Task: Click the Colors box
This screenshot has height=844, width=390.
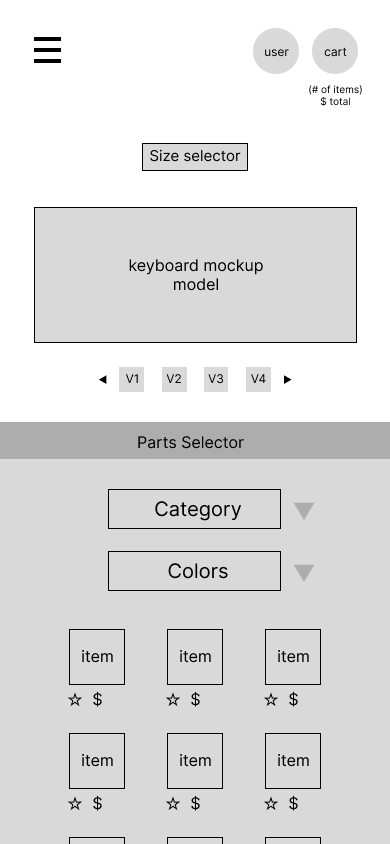Action: click(194, 571)
